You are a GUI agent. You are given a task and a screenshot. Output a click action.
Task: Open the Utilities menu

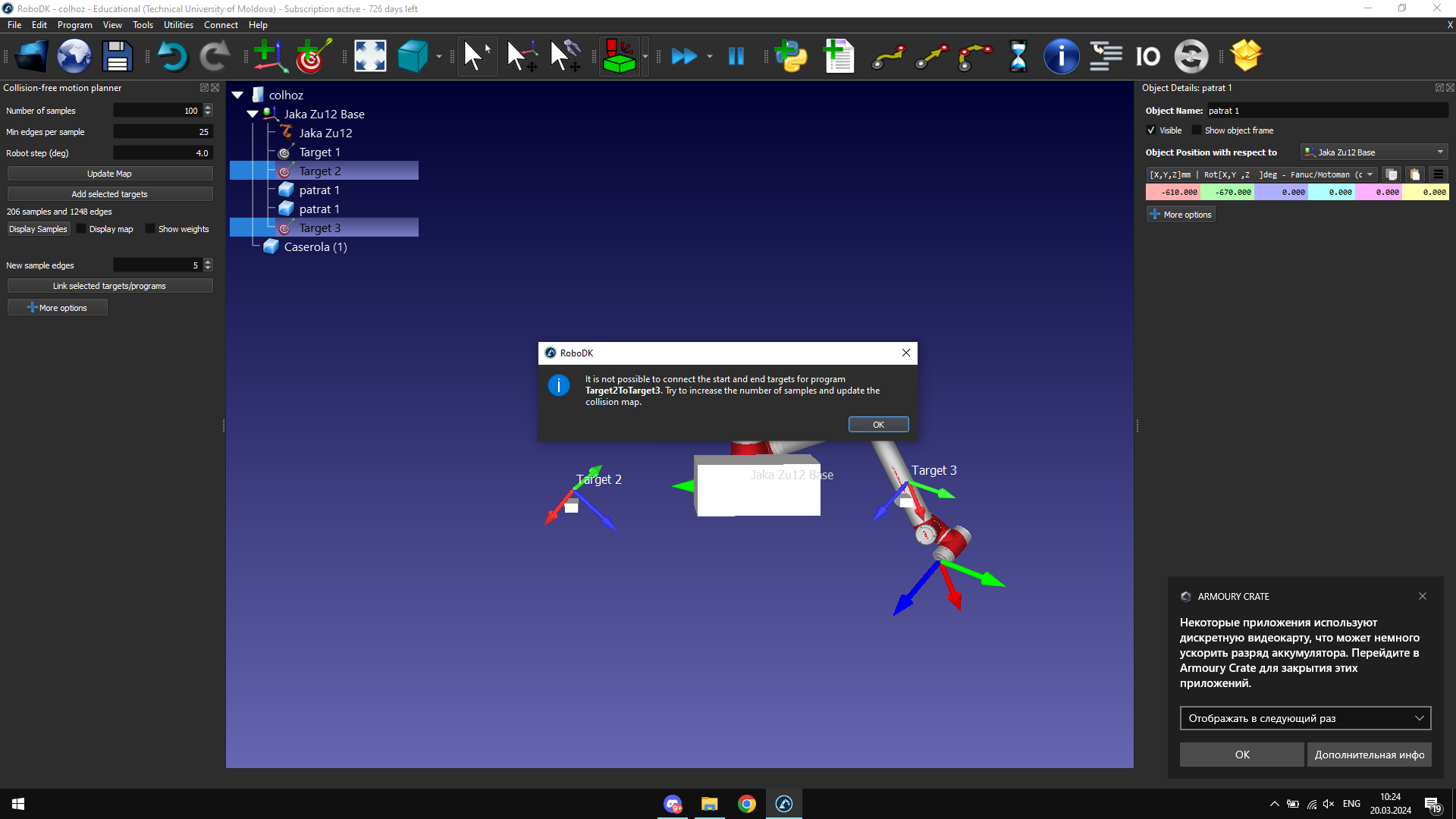tap(178, 25)
